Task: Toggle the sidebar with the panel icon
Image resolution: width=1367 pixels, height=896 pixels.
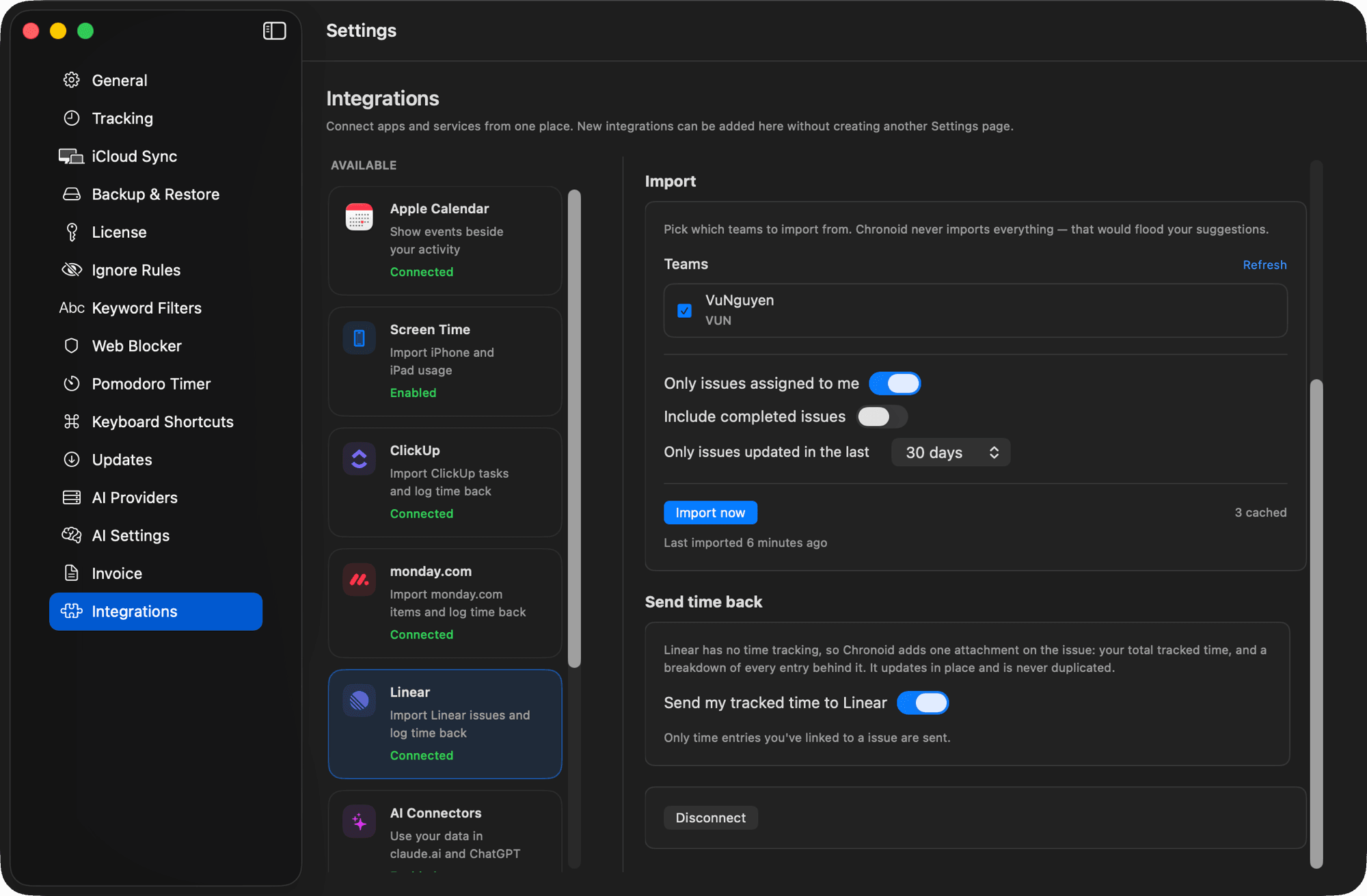Action: (275, 31)
